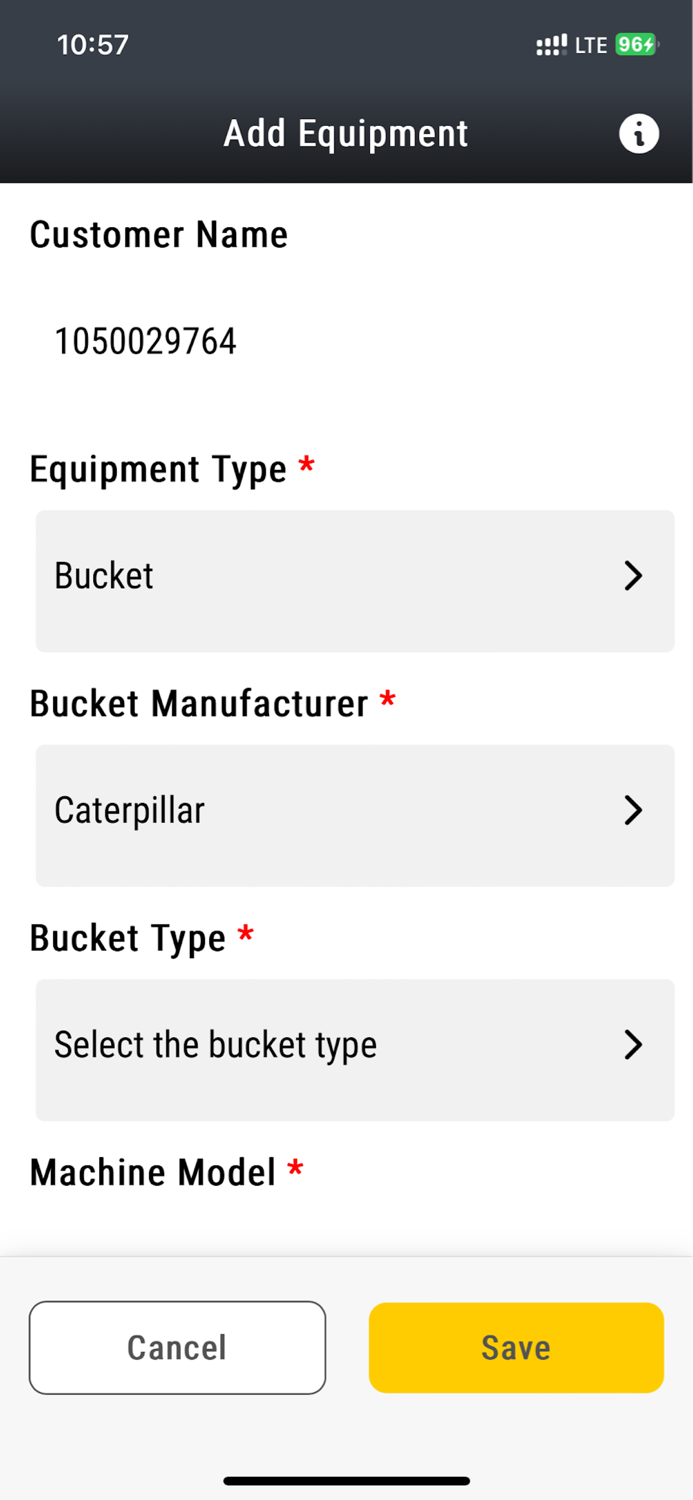The width and height of the screenshot is (693, 1500).
Task: Expand the Bucket Manufacturer chevron
Action: pyautogui.click(x=632, y=810)
